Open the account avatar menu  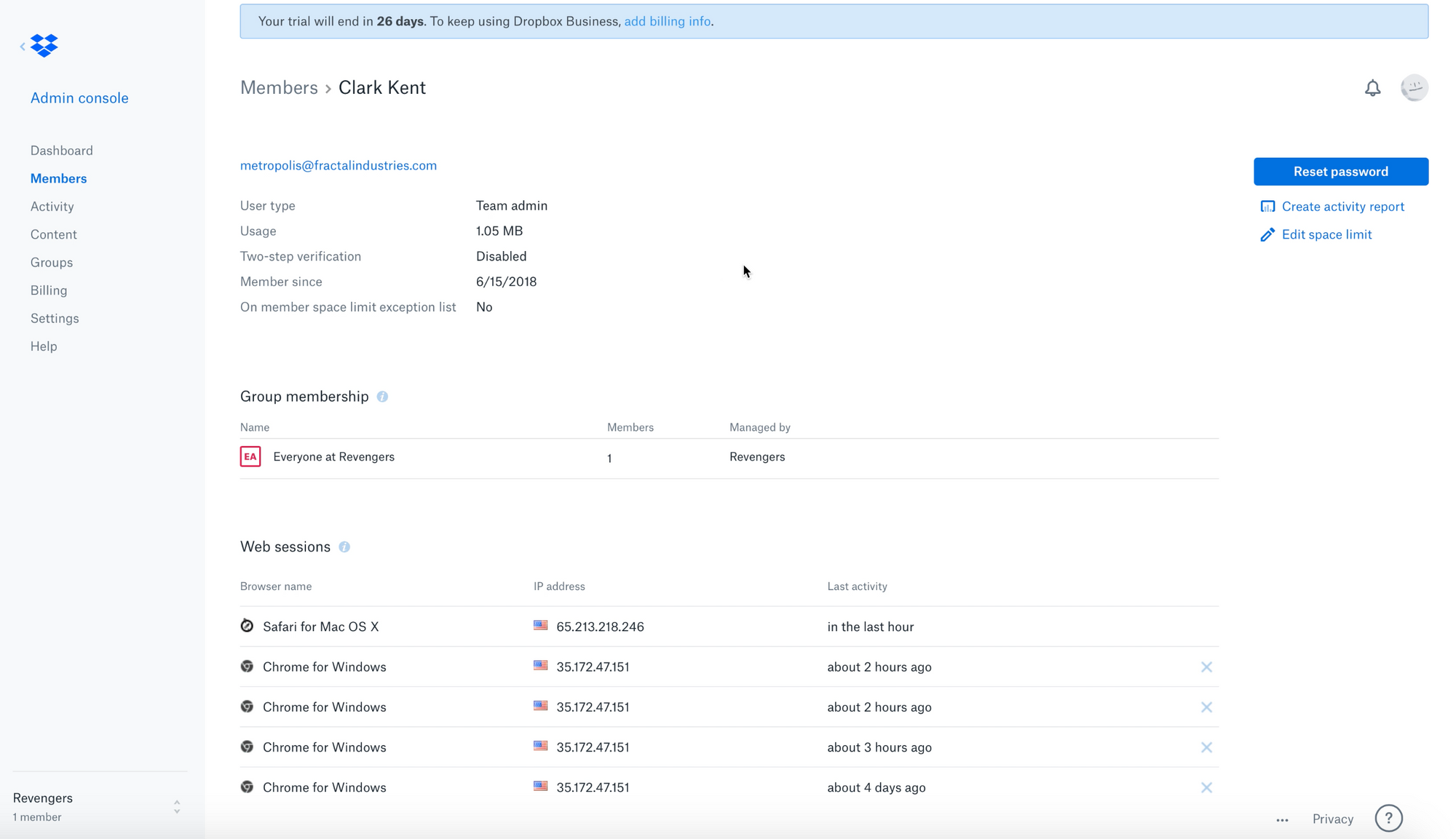(x=1414, y=88)
